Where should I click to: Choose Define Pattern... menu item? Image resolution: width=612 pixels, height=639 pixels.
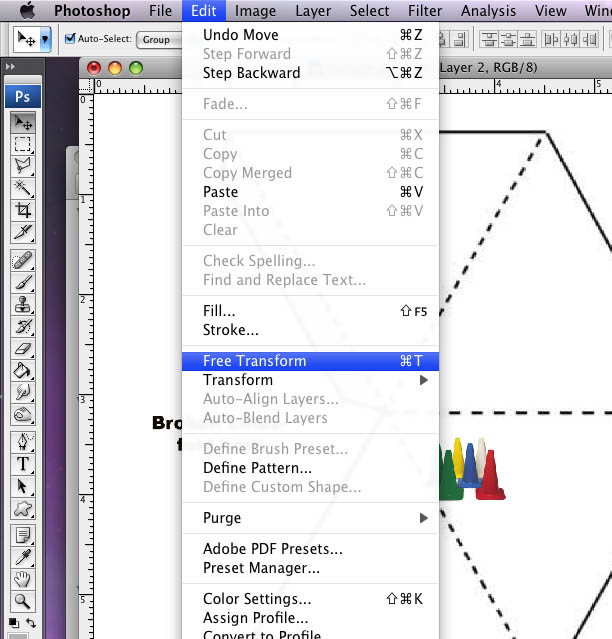310,468
